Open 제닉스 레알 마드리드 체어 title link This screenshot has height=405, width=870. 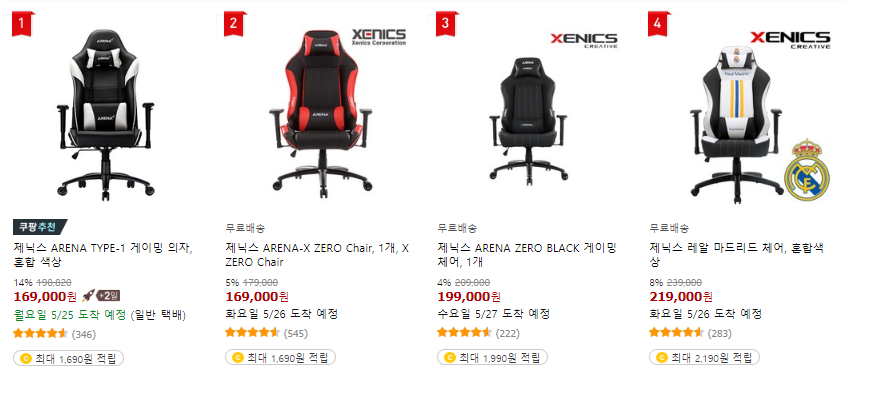736,255
